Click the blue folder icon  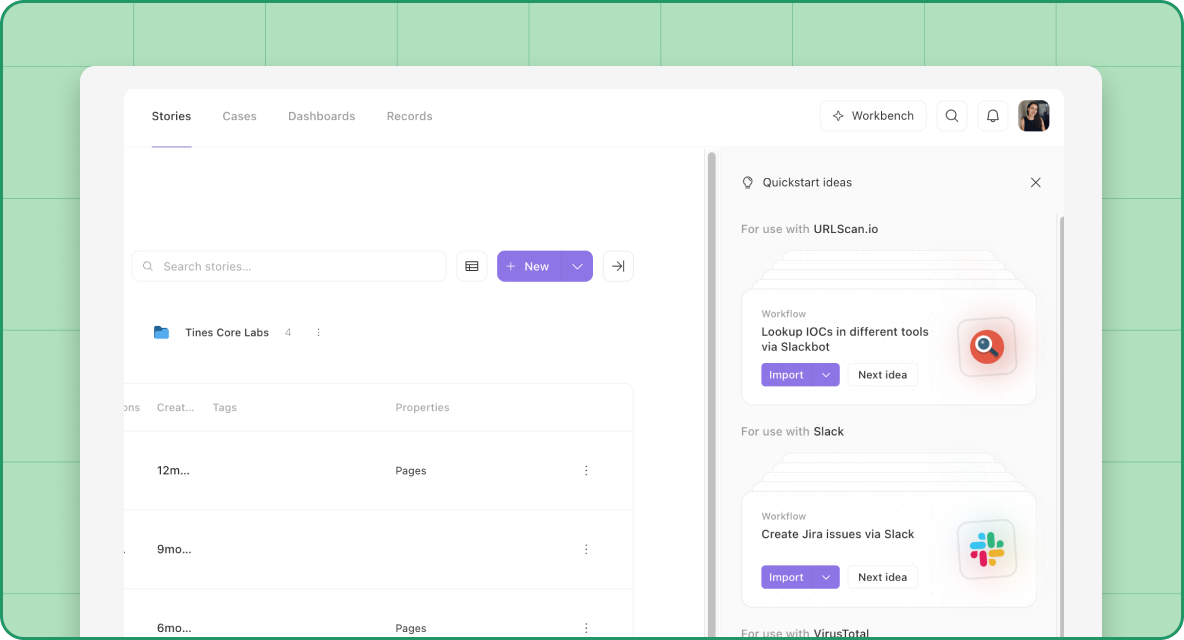pos(162,333)
